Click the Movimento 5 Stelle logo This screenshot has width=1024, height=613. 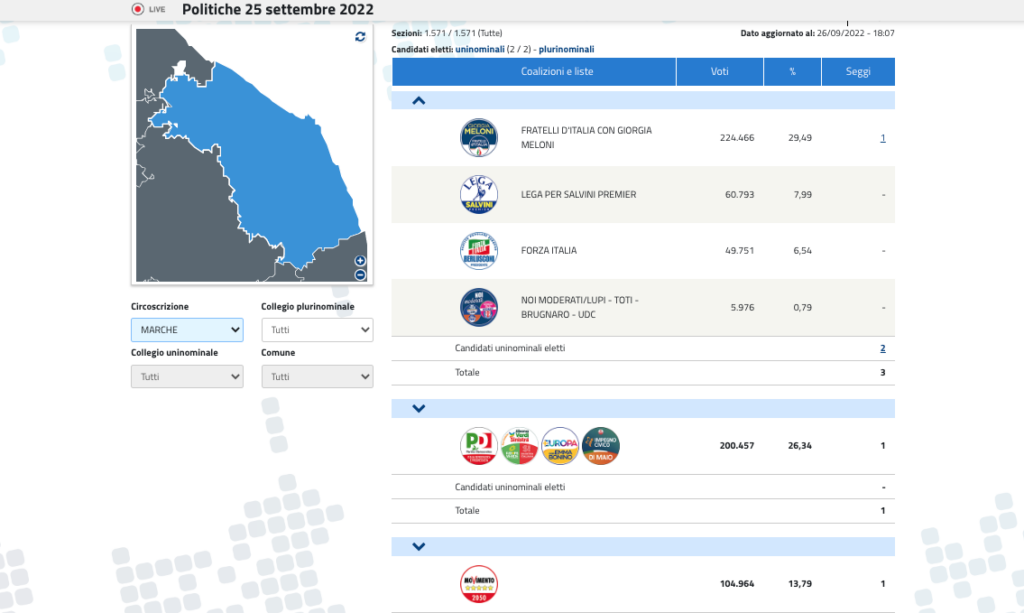pyautogui.click(x=479, y=584)
